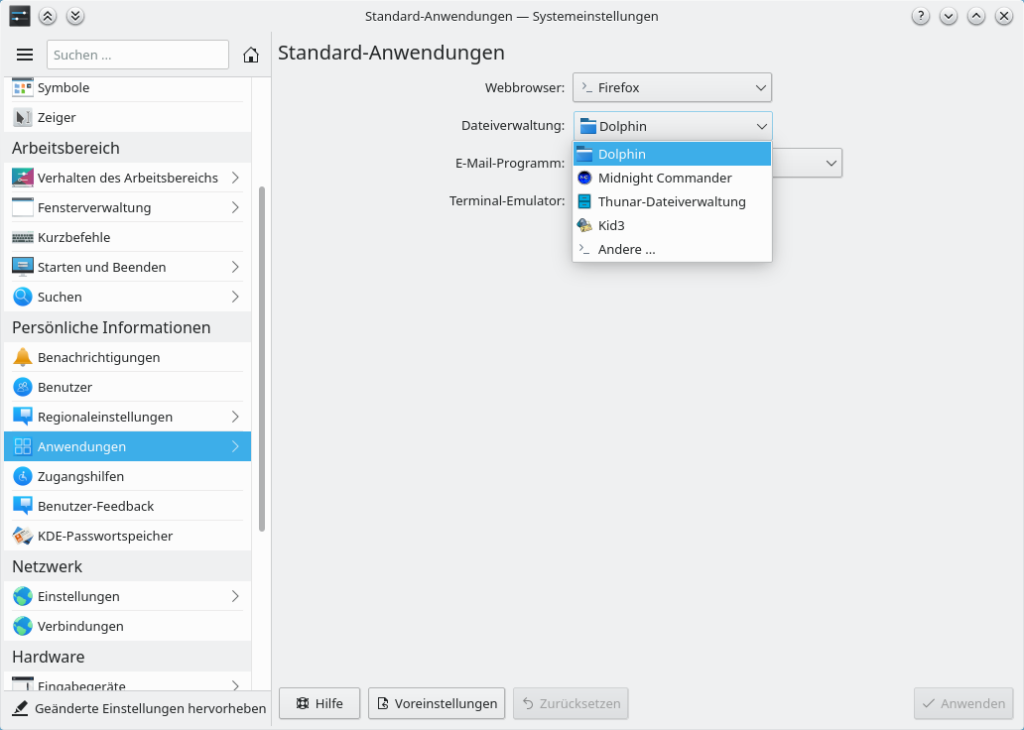Screen dimensions: 1024x730
Task: Expand the Regionaleinstellungen chevron
Action: (x=235, y=417)
